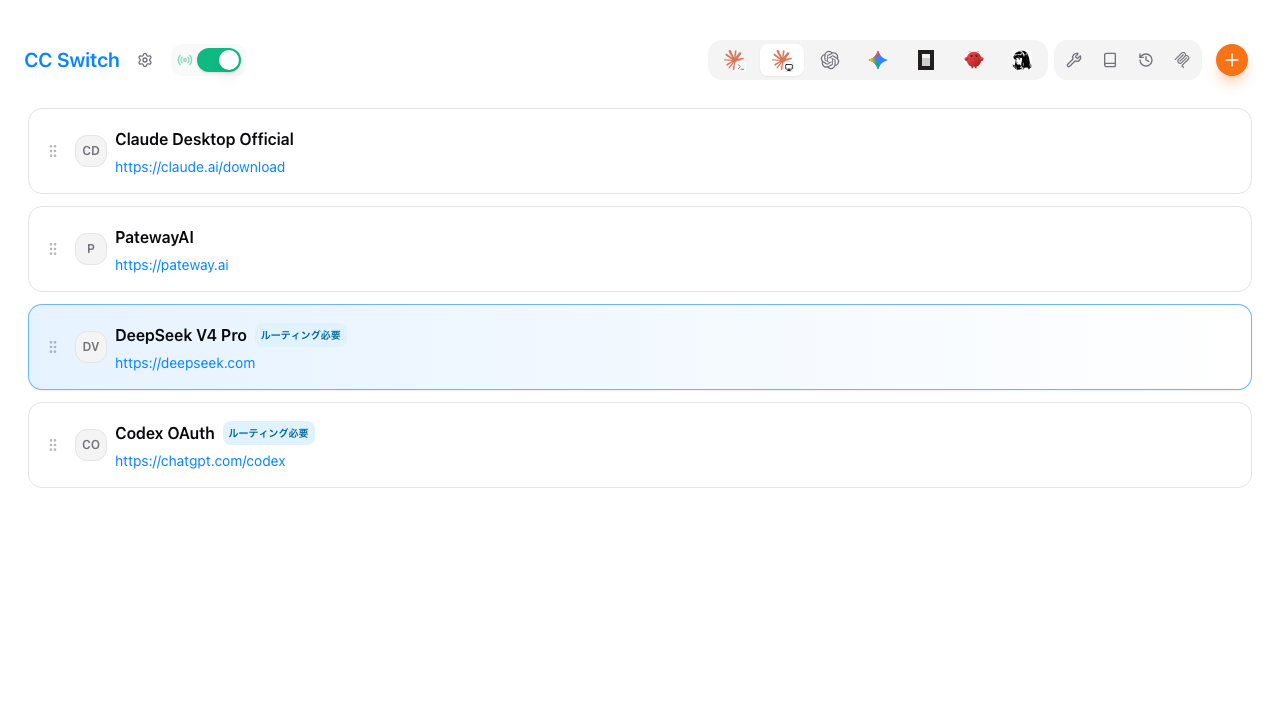Toggle the green proxy switch off
Screen dimensions: 1280x720
pos(219,60)
